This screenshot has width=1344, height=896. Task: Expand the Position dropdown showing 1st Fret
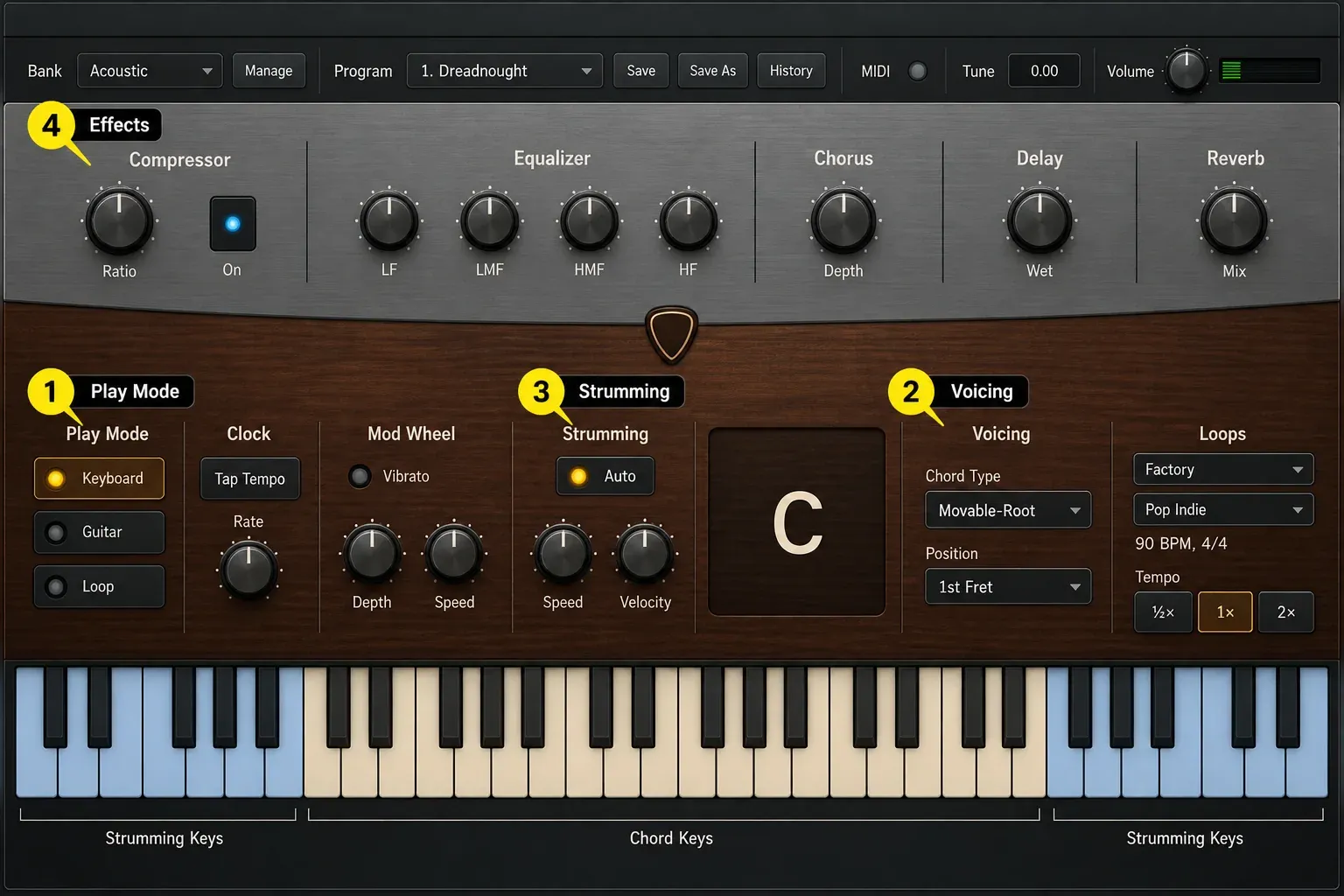coord(1008,587)
